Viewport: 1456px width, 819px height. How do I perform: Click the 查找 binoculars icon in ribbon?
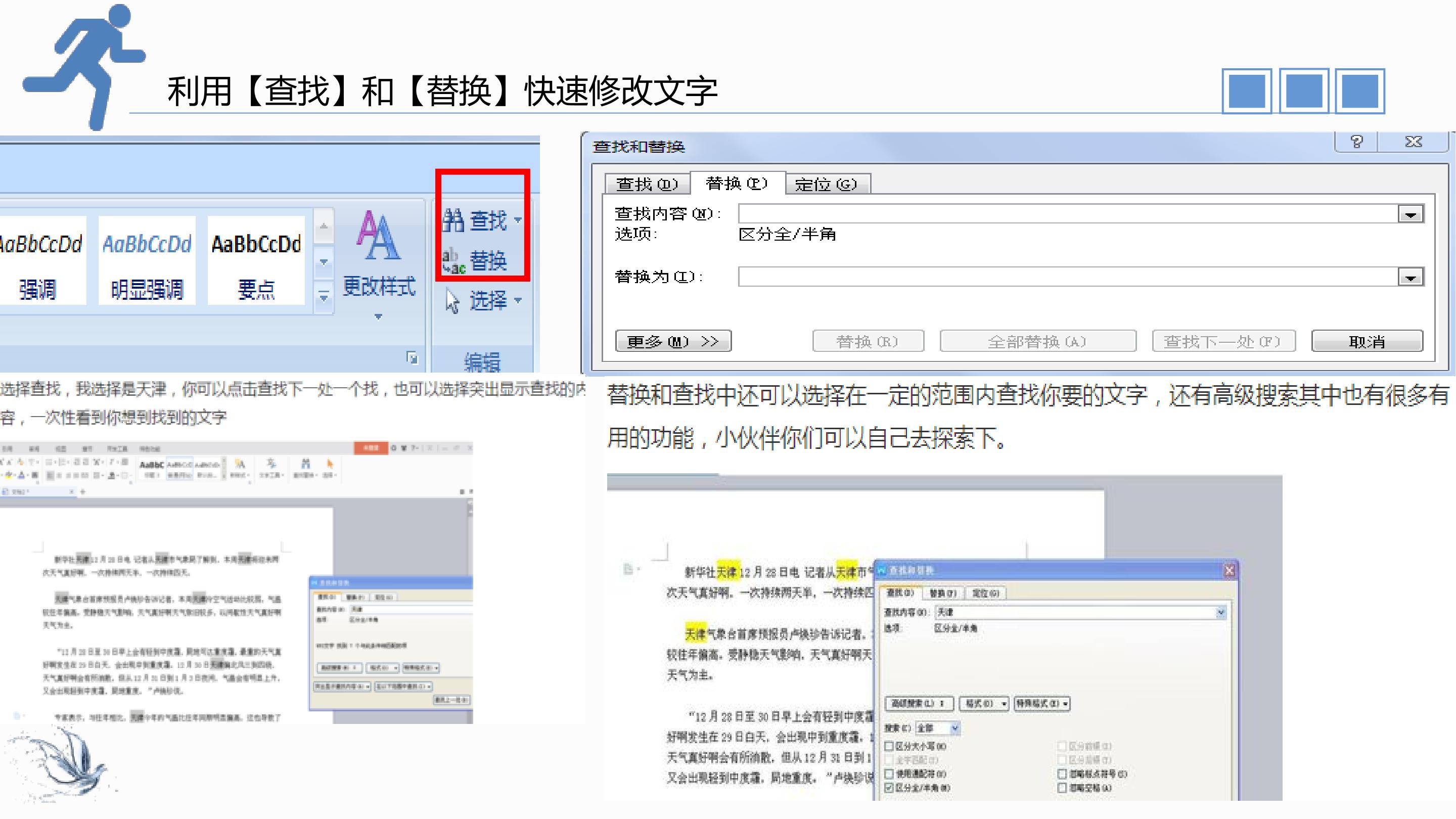[453, 220]
